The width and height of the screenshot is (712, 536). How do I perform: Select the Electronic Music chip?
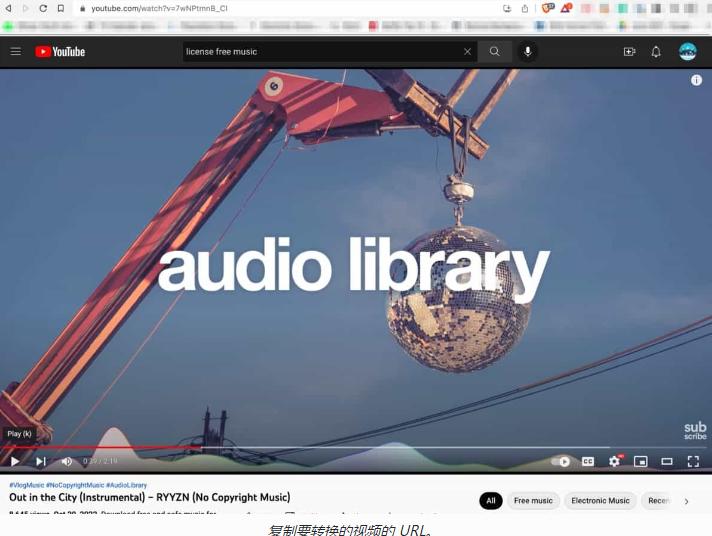pyautogui.click(x=600, y=501)
